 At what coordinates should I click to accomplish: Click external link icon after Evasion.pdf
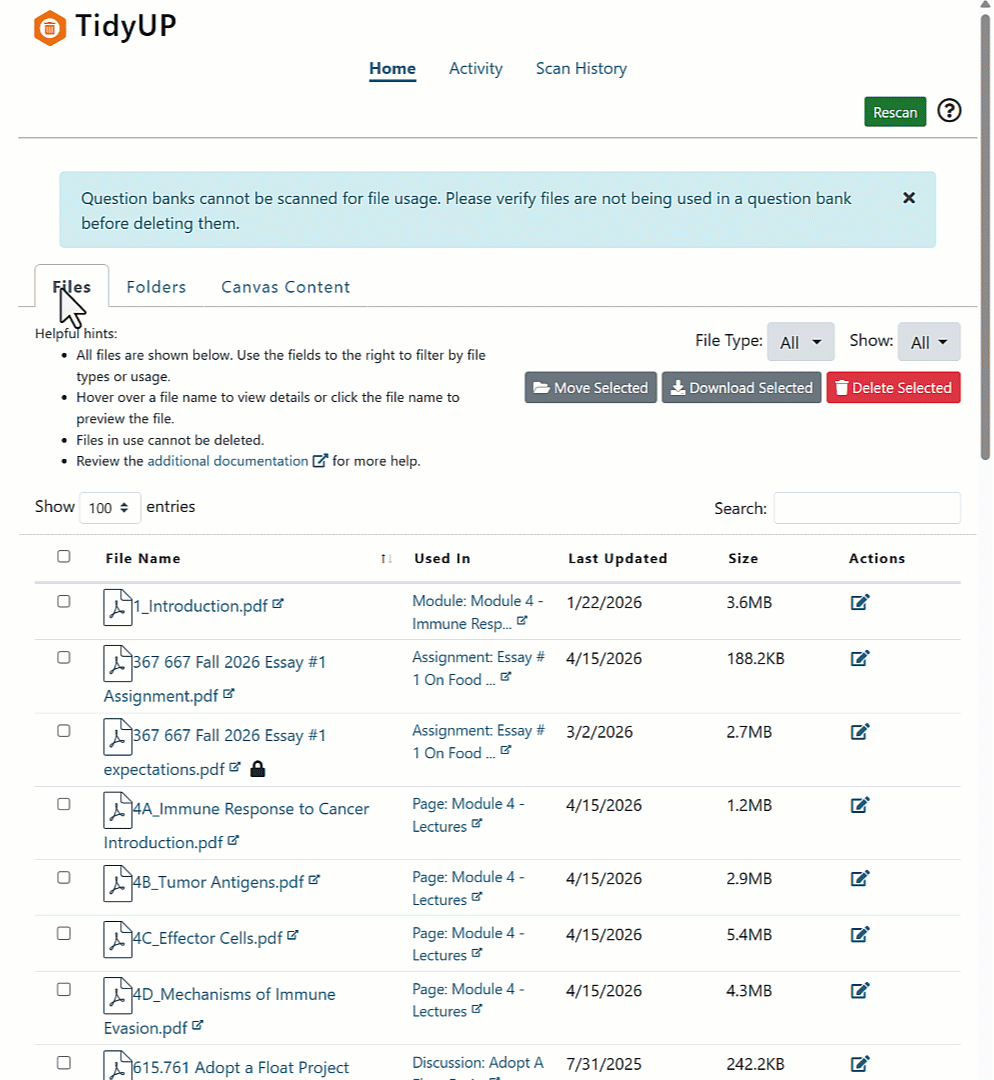pos(198,1025)
